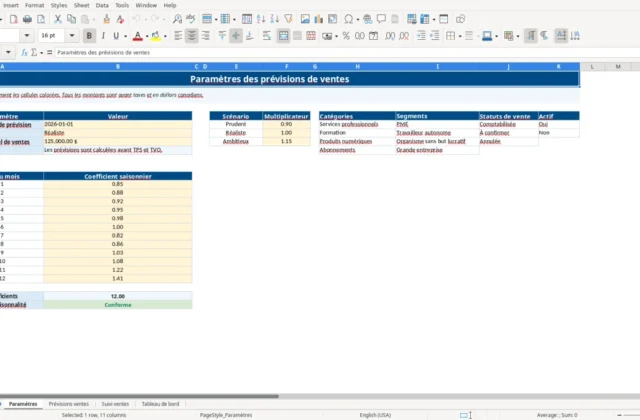Open the font name dropdown arrow
Screen dimensions: 640x420
(27, 36)
